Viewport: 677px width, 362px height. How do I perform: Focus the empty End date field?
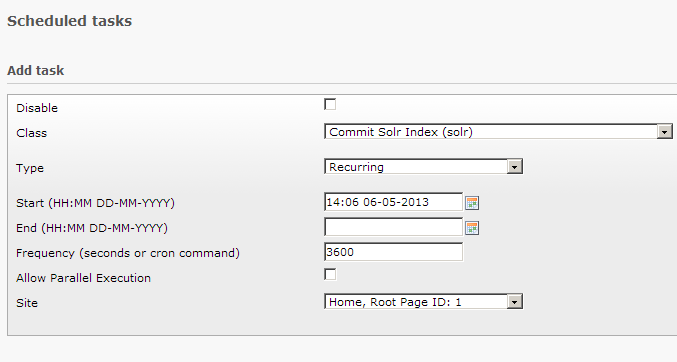tap(393, 227)
